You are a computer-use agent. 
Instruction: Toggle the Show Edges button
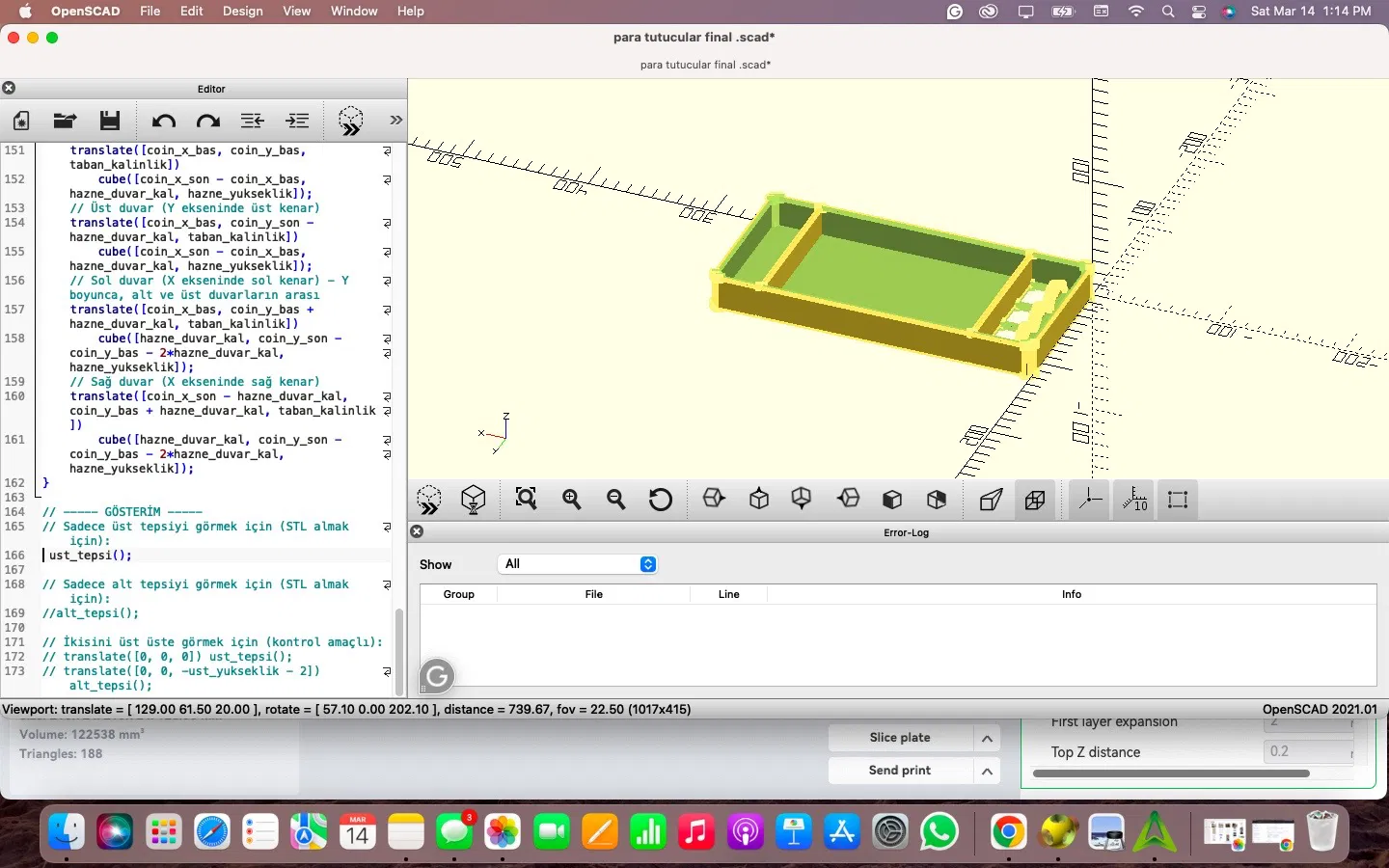click(x=1178, y=500)
